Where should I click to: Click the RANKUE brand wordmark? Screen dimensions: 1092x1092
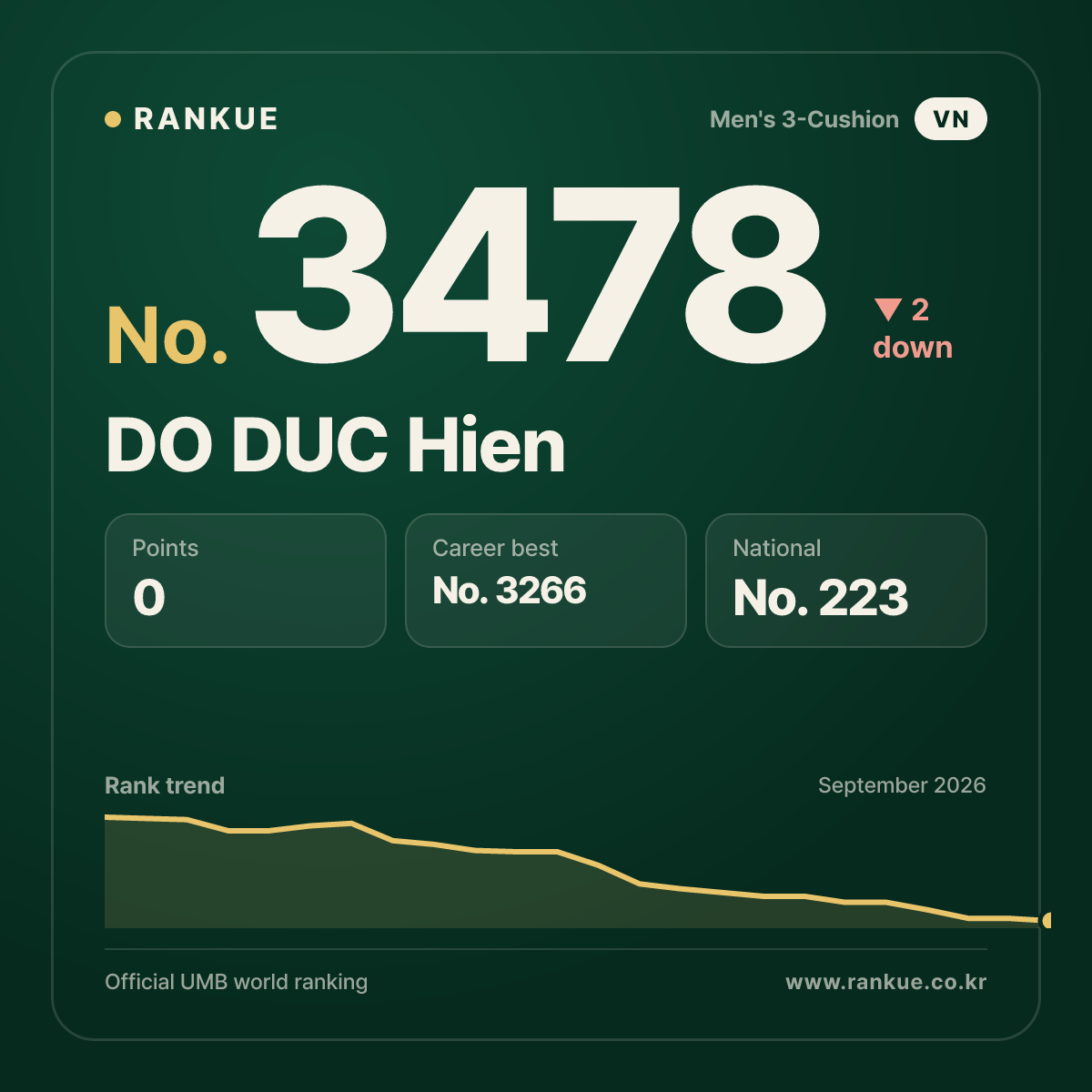click(x=206, y=119)
